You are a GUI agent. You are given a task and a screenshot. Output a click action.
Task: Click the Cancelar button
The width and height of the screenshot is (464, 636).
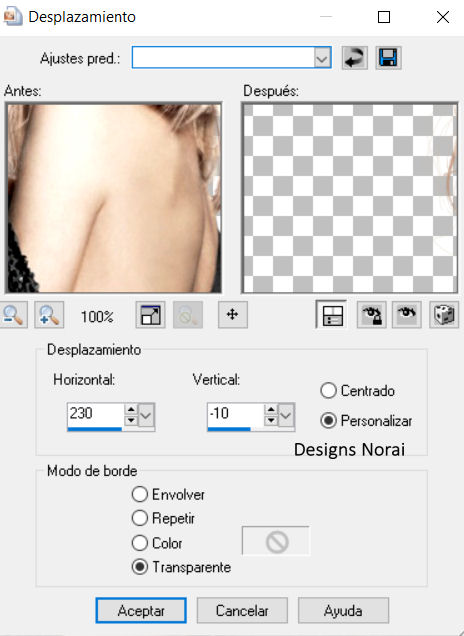click(242, 610)
